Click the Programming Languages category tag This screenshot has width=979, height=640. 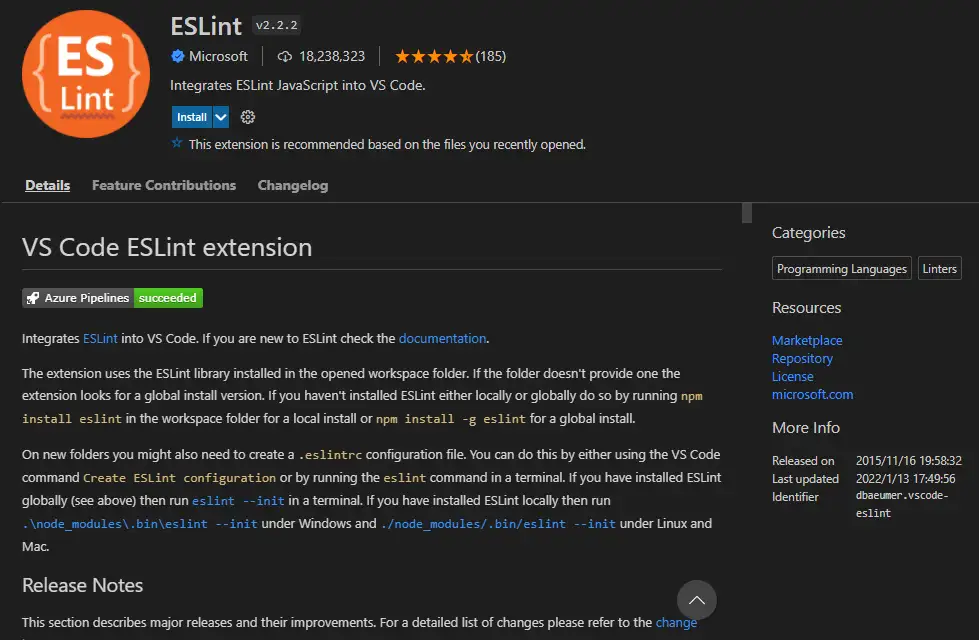tap(841, 268)
